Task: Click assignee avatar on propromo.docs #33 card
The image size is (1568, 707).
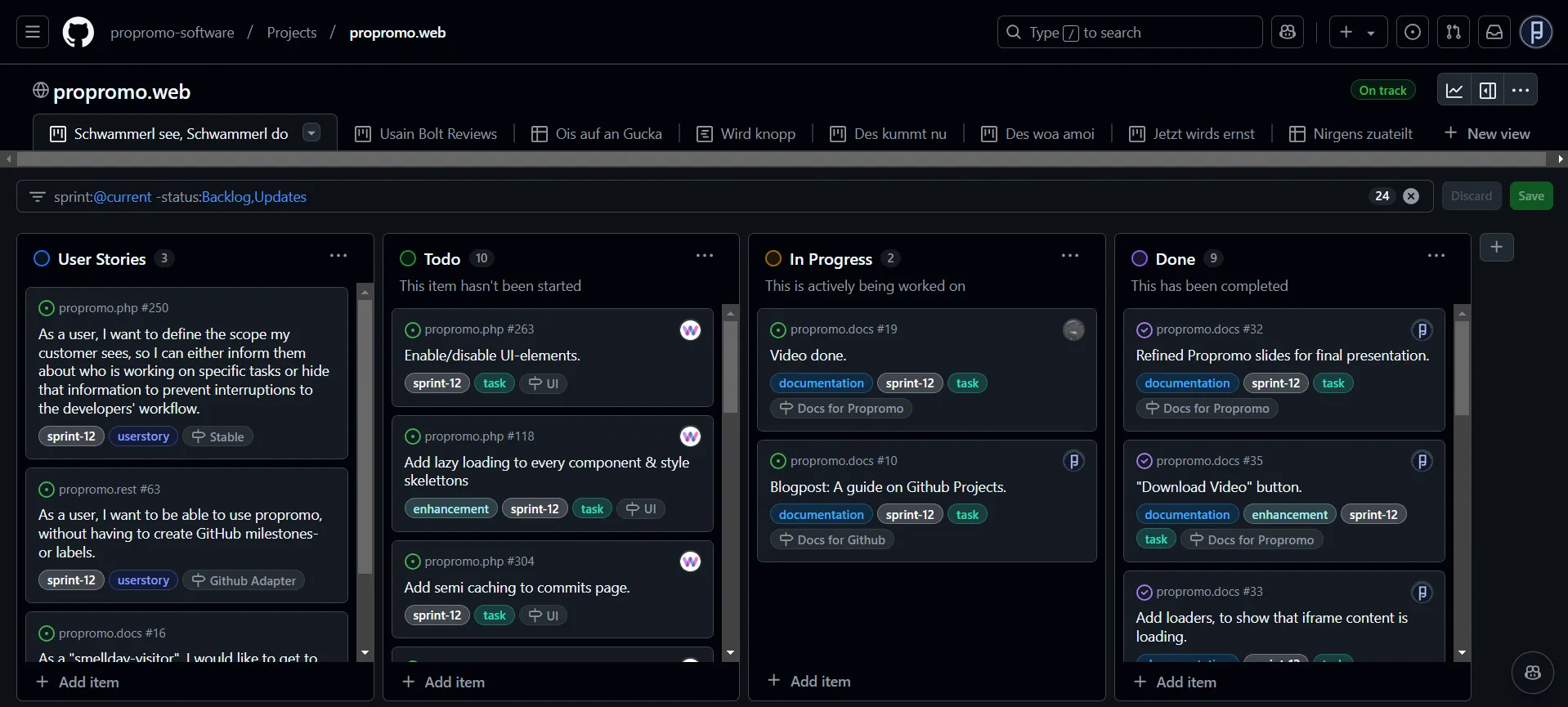Action: (1422, 593)
